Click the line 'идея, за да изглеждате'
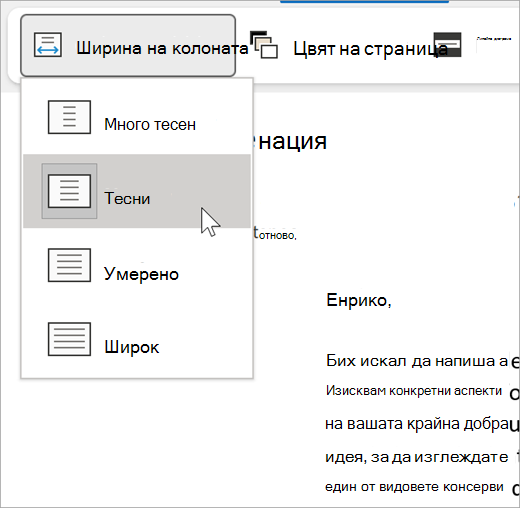Viewport: 520px width, 508px height. tap(417, 457)
